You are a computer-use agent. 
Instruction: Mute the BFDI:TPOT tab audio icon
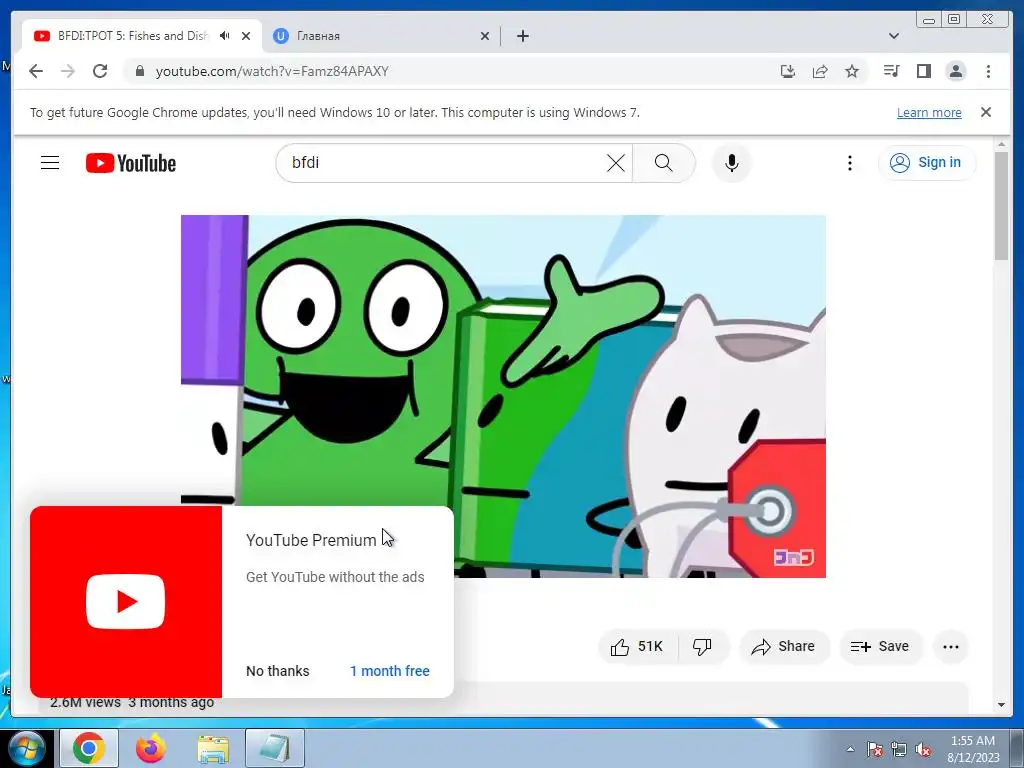pyautogui.click(x=225, y=36)
